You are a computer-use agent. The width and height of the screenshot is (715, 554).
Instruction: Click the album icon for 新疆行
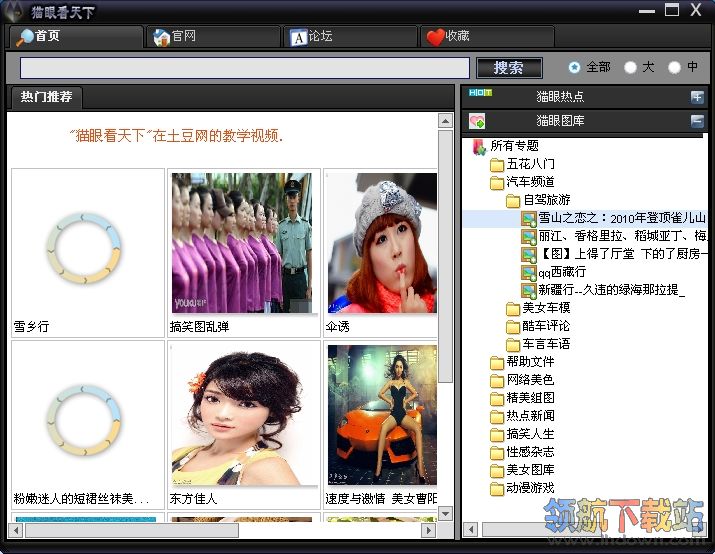click(529, 290)
